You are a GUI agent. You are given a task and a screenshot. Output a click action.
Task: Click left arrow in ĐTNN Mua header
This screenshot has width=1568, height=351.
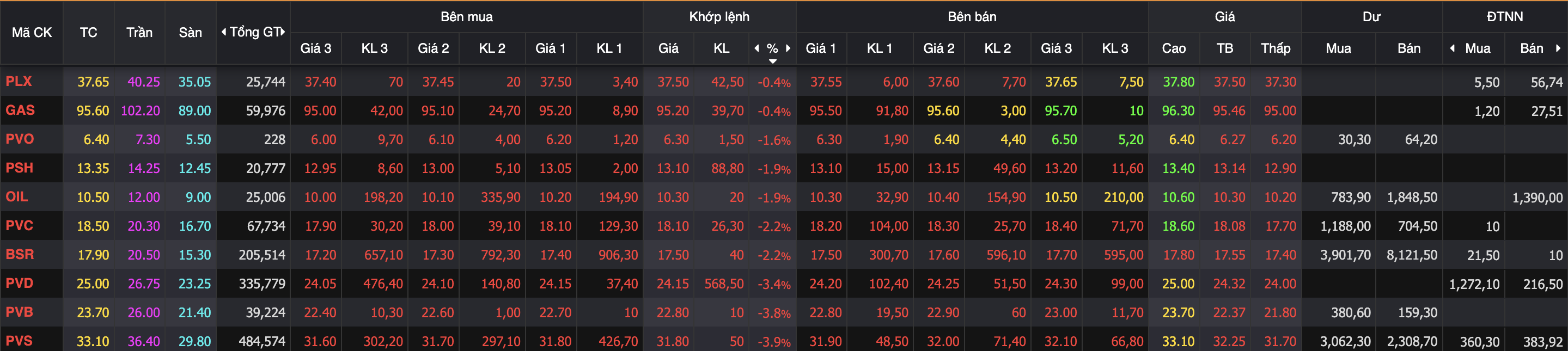tap(1453, 48)
